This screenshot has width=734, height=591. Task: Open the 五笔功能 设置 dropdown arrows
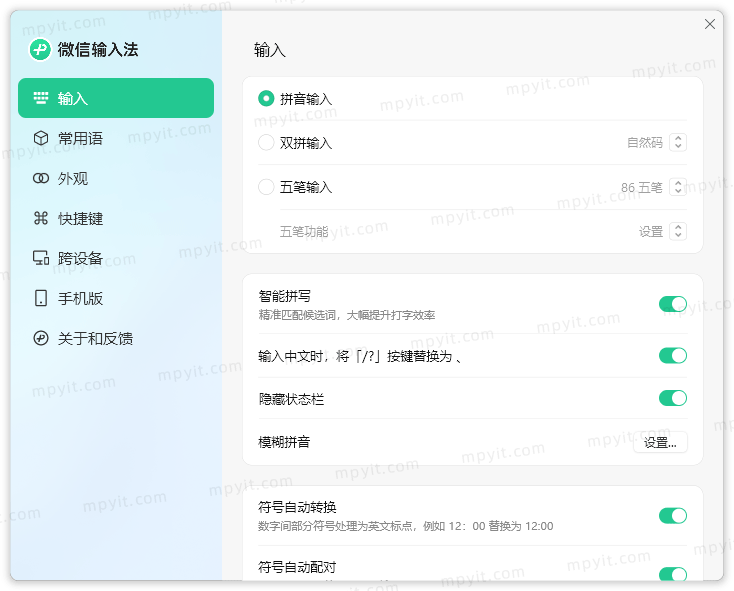(x=678, y=231)
